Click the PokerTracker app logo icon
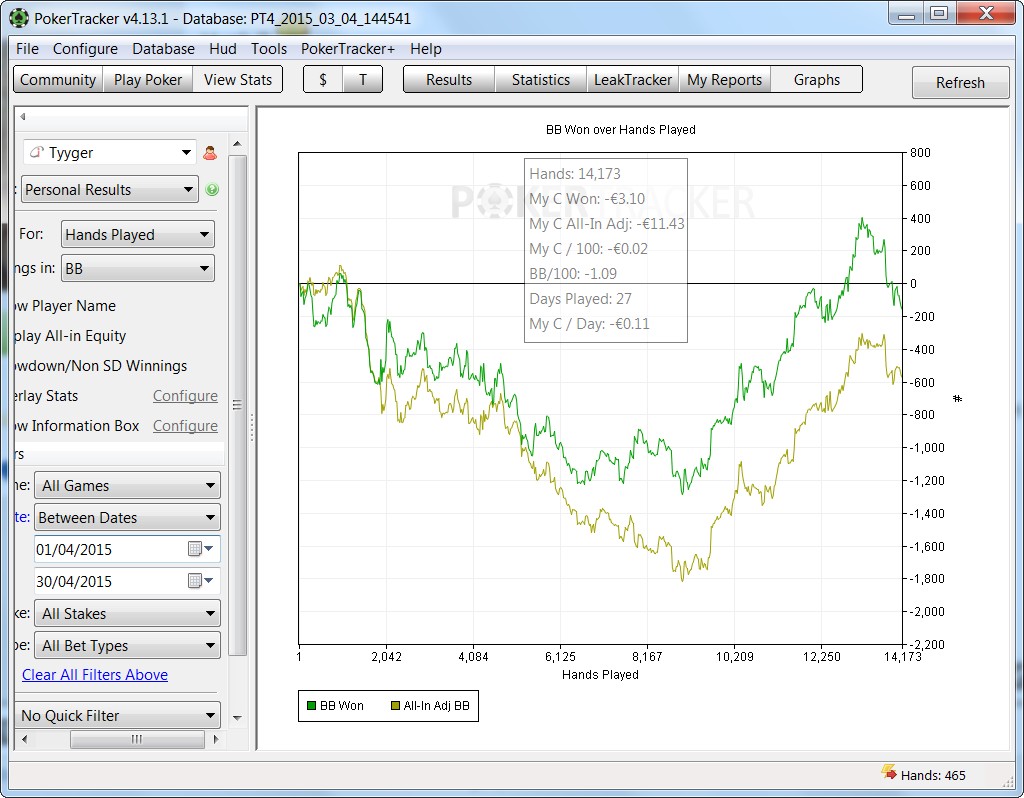Screen dimensions: 1024x798 (19, 18)
